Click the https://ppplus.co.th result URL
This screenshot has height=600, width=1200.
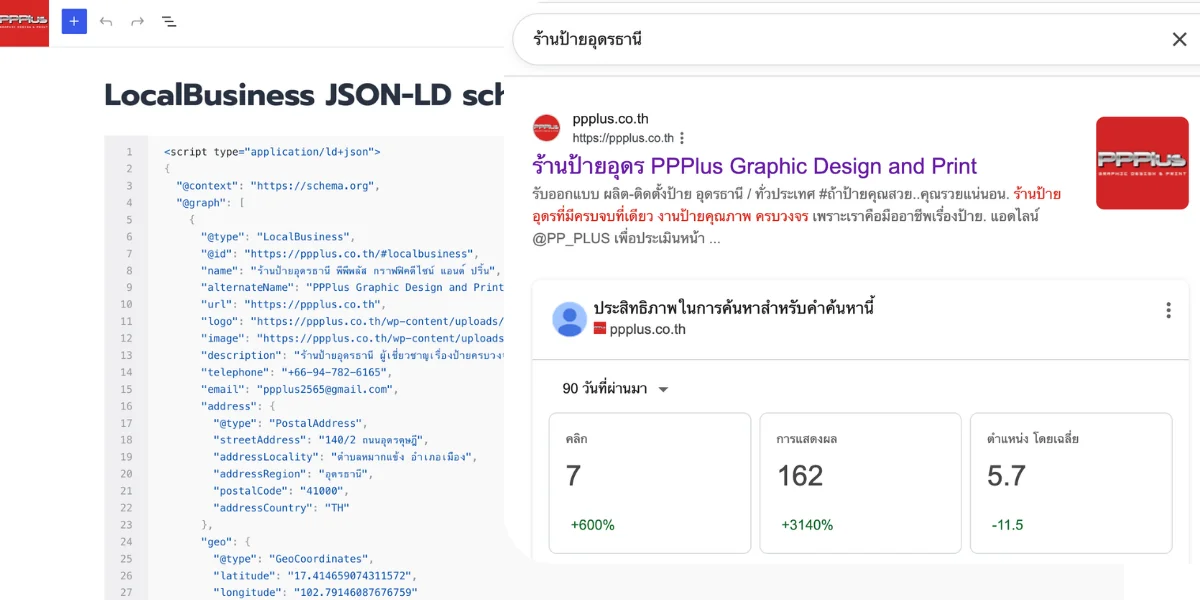click(x=623, y=138)
